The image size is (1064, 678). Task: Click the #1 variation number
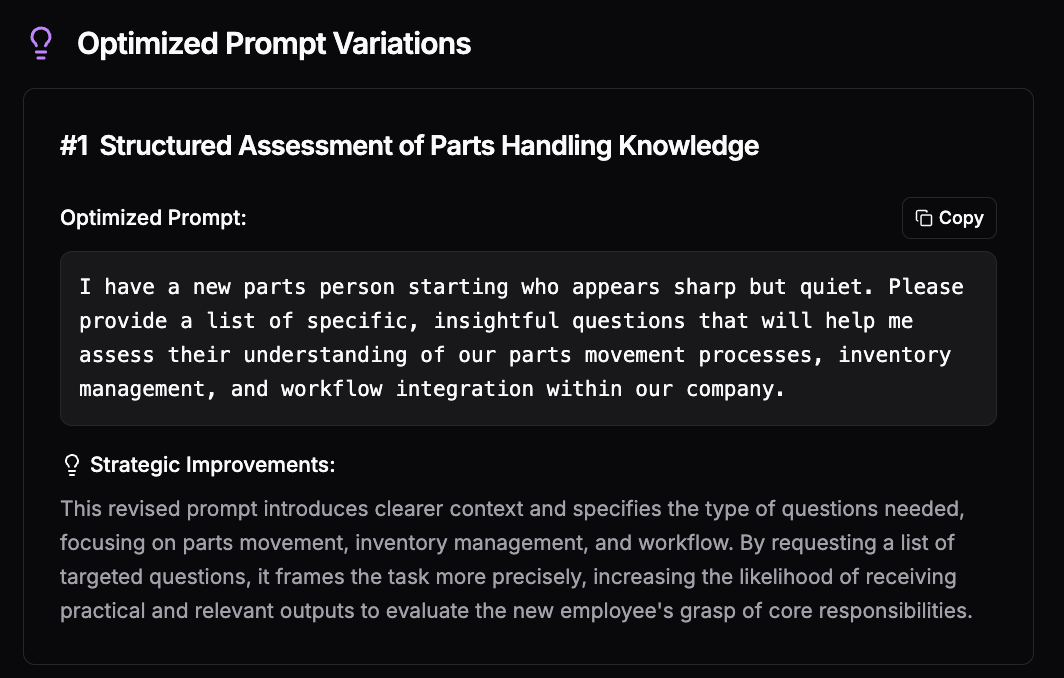[x=74, y=145]
